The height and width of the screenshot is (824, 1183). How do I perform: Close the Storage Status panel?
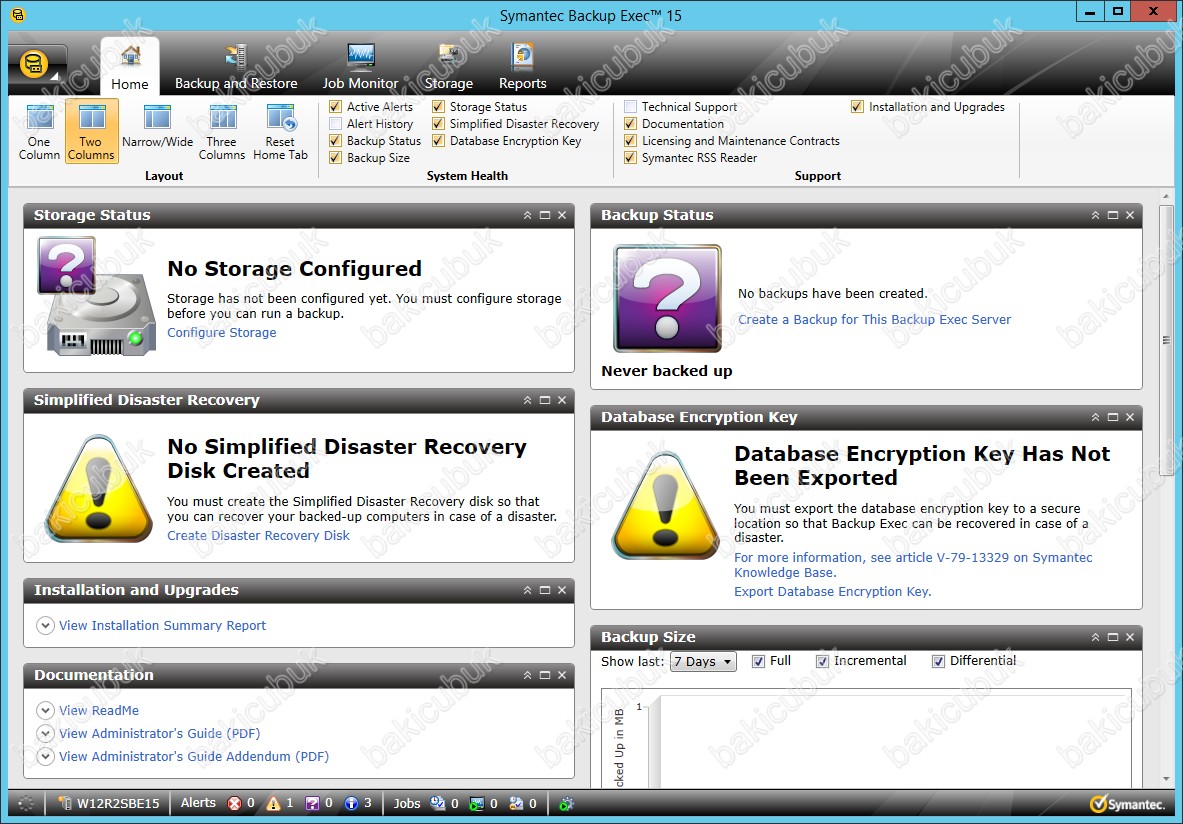[562, 215]
